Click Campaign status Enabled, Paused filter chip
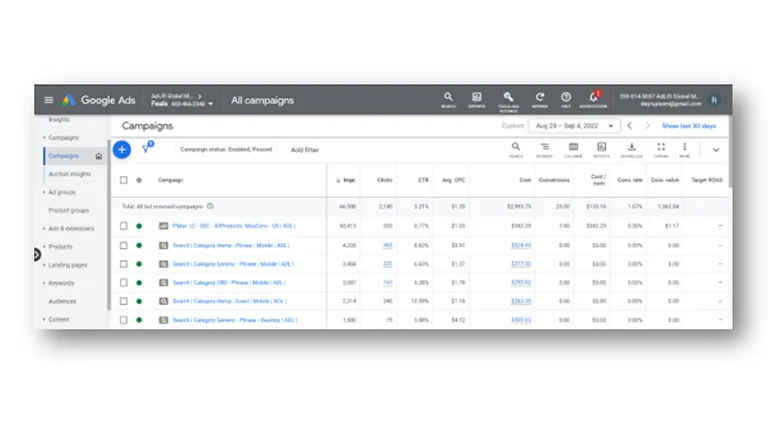 [x=226, y=149]
